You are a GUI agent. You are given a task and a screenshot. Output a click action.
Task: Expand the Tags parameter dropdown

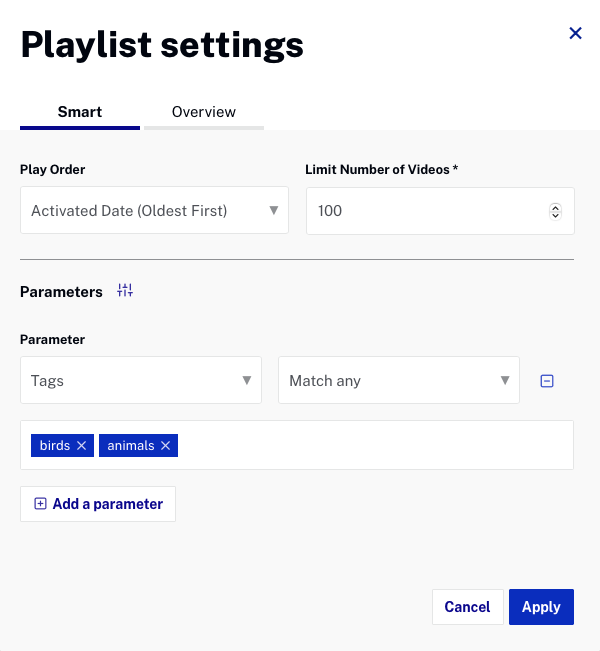coord(141,381)
